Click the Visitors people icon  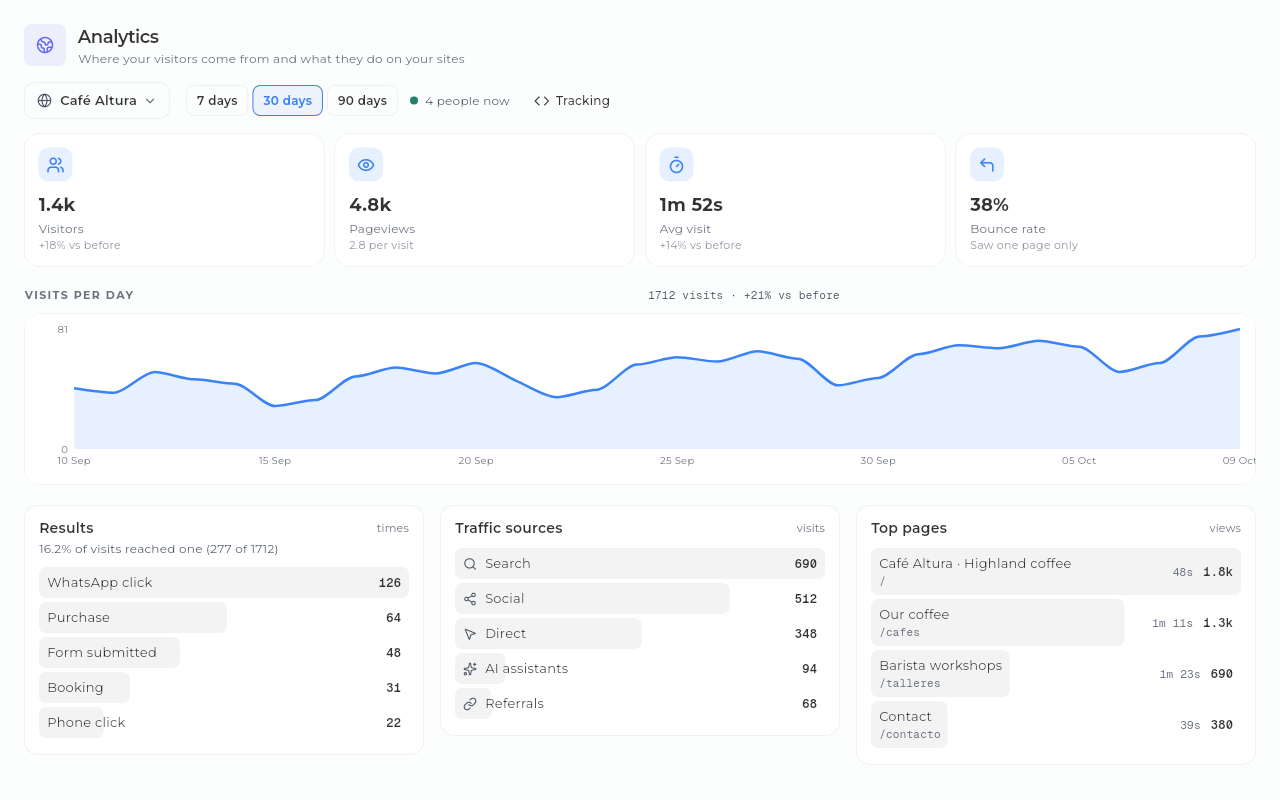pyautogui.click(x=56, y=165)
